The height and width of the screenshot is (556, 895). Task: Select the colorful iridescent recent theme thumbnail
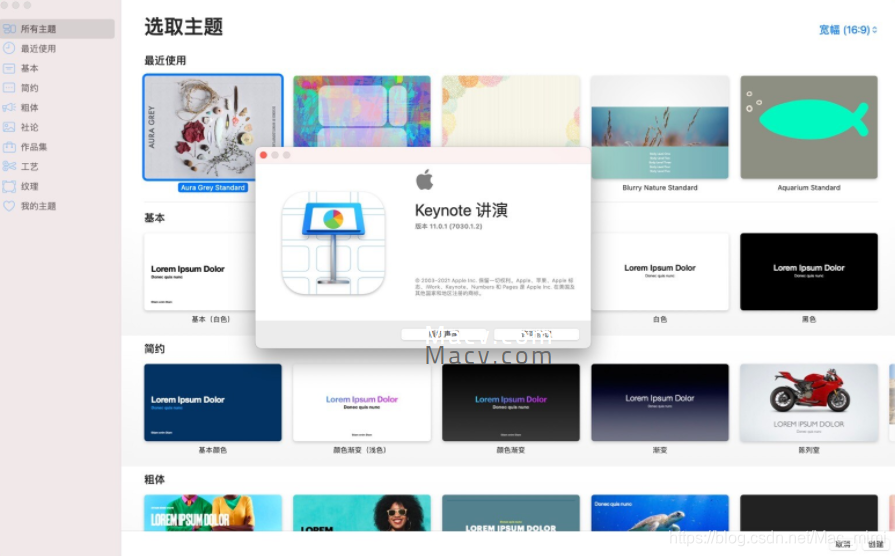click(362, 111)
